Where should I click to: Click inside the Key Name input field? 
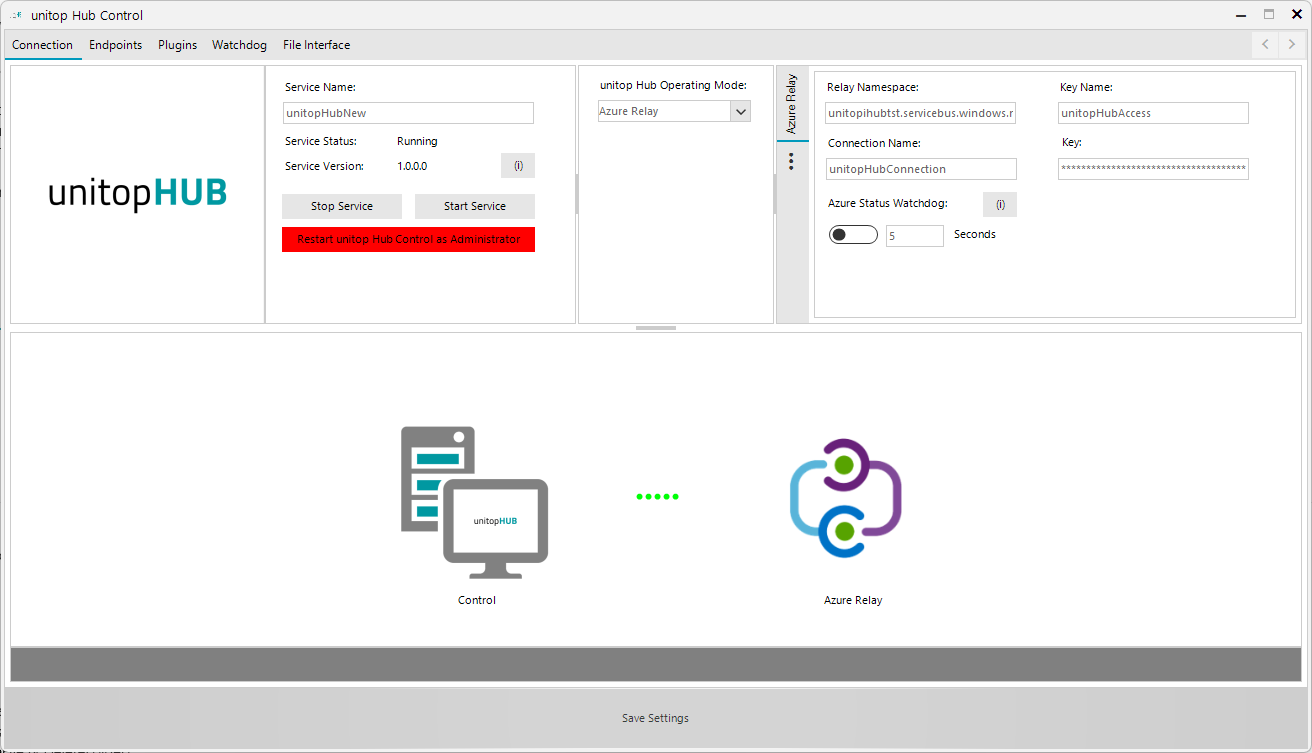coord(1152,112)
